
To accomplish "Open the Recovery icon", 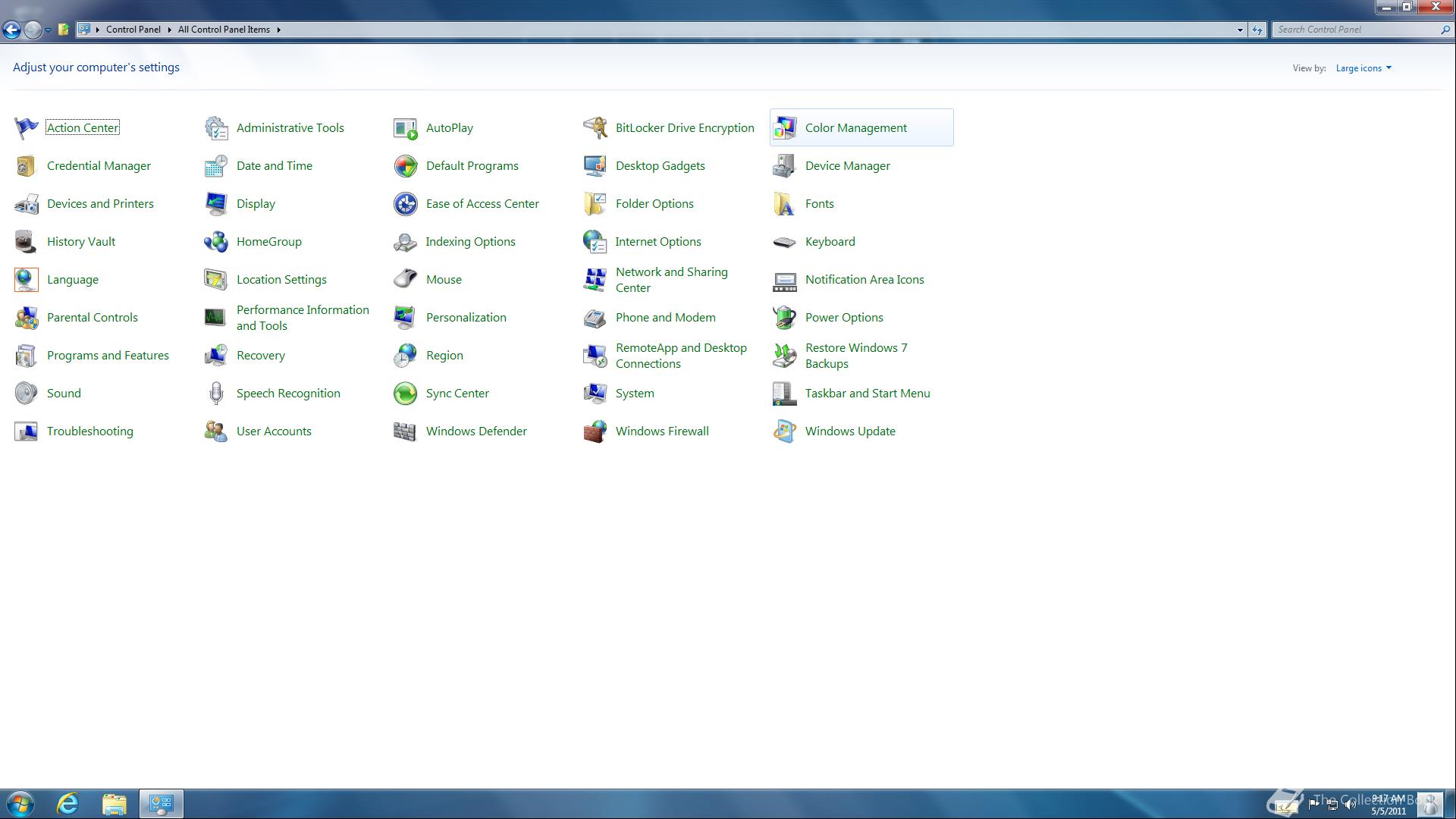I will [215, 356].
